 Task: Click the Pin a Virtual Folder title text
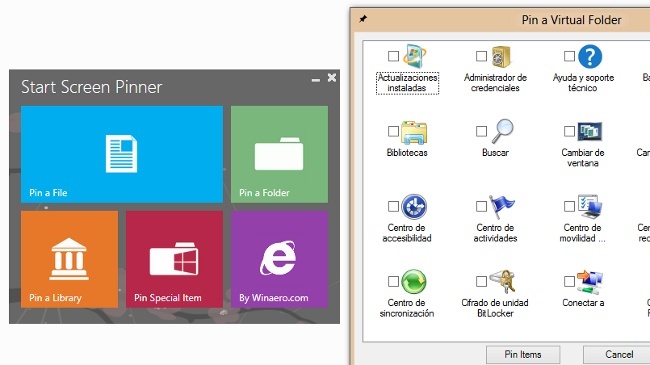click(x=572, y=20)
